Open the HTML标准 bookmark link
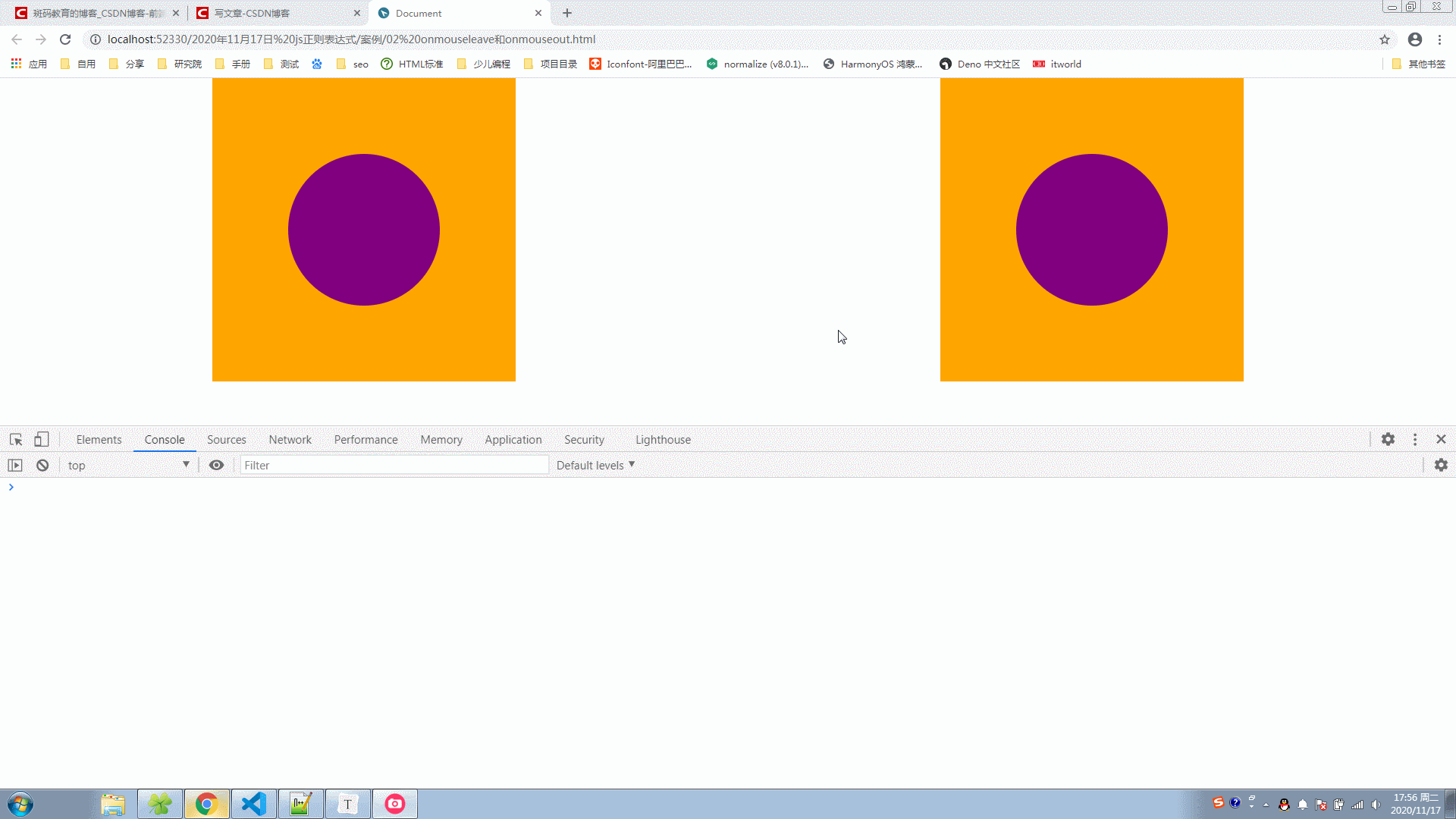The image size is (1456, 819). pos(412,64)
